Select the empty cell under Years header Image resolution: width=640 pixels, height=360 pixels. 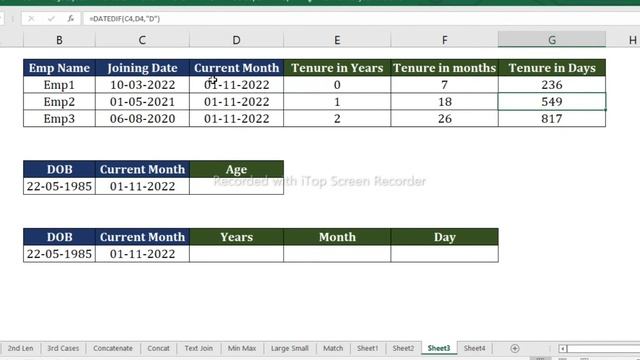[236, 254]
